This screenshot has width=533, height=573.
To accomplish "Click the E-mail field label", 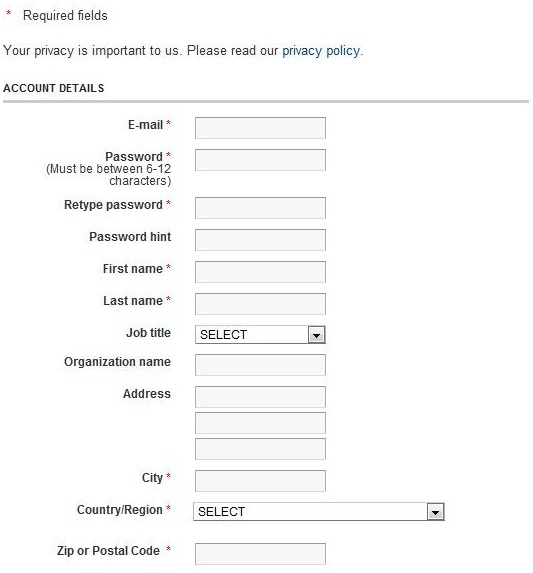I will [x=145, y=125].
